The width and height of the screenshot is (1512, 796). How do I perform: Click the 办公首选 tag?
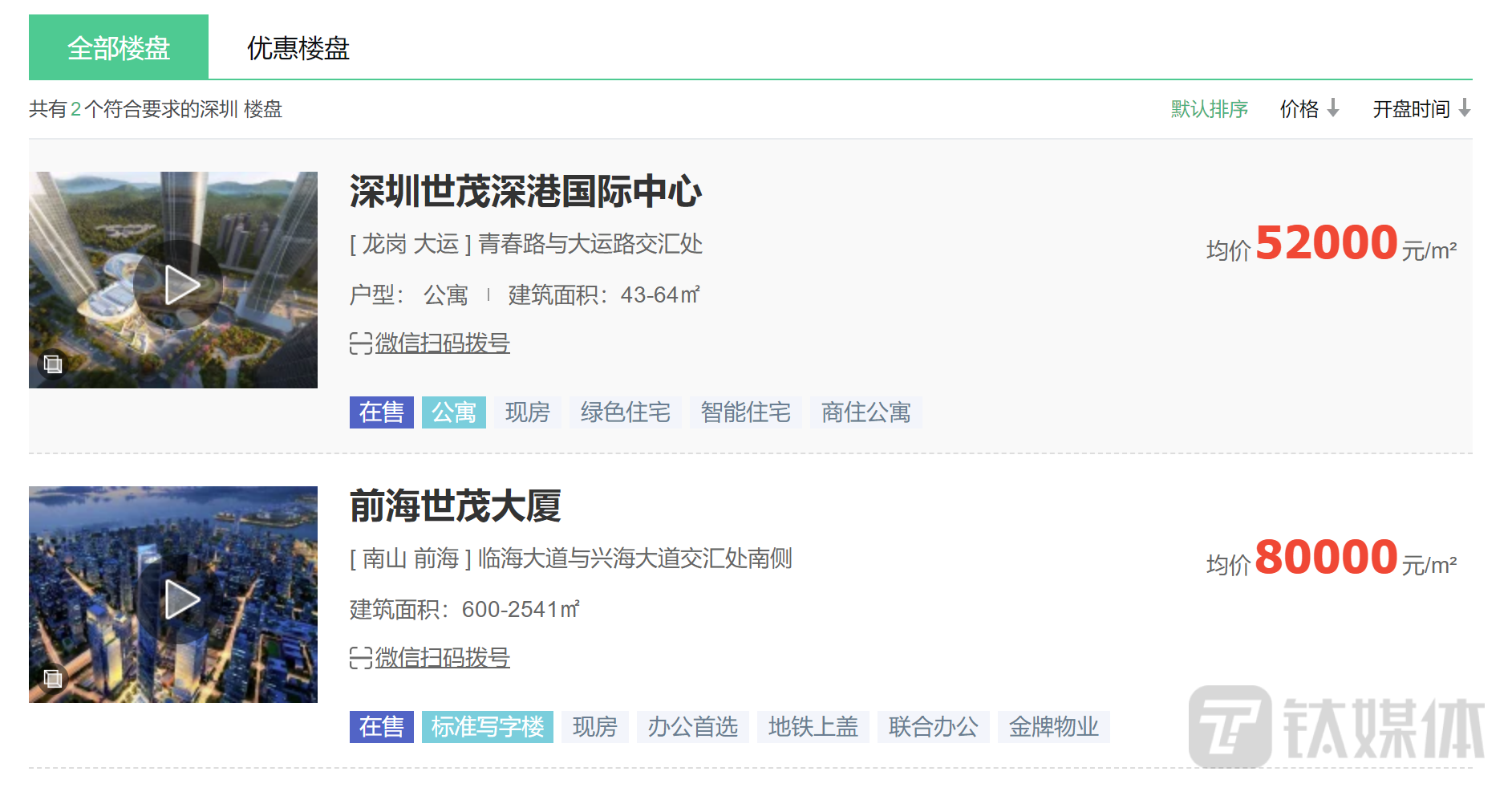point(693,727)
